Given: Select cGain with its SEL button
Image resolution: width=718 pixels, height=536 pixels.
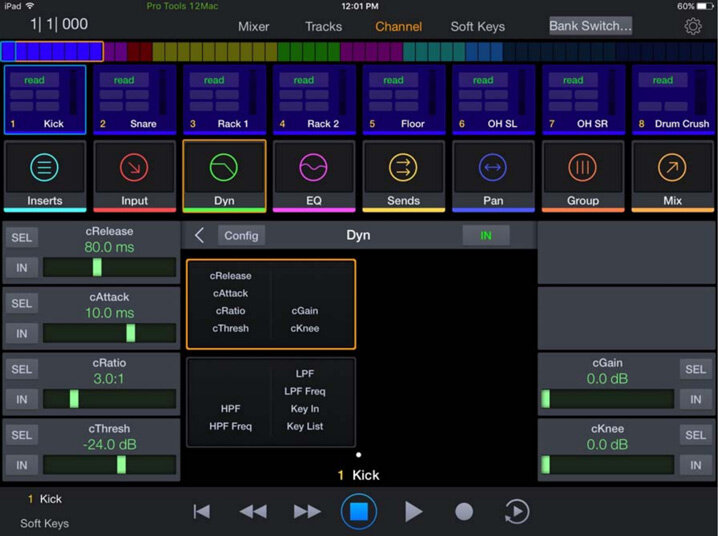Looking at the screenshot, I should (696, 369).
